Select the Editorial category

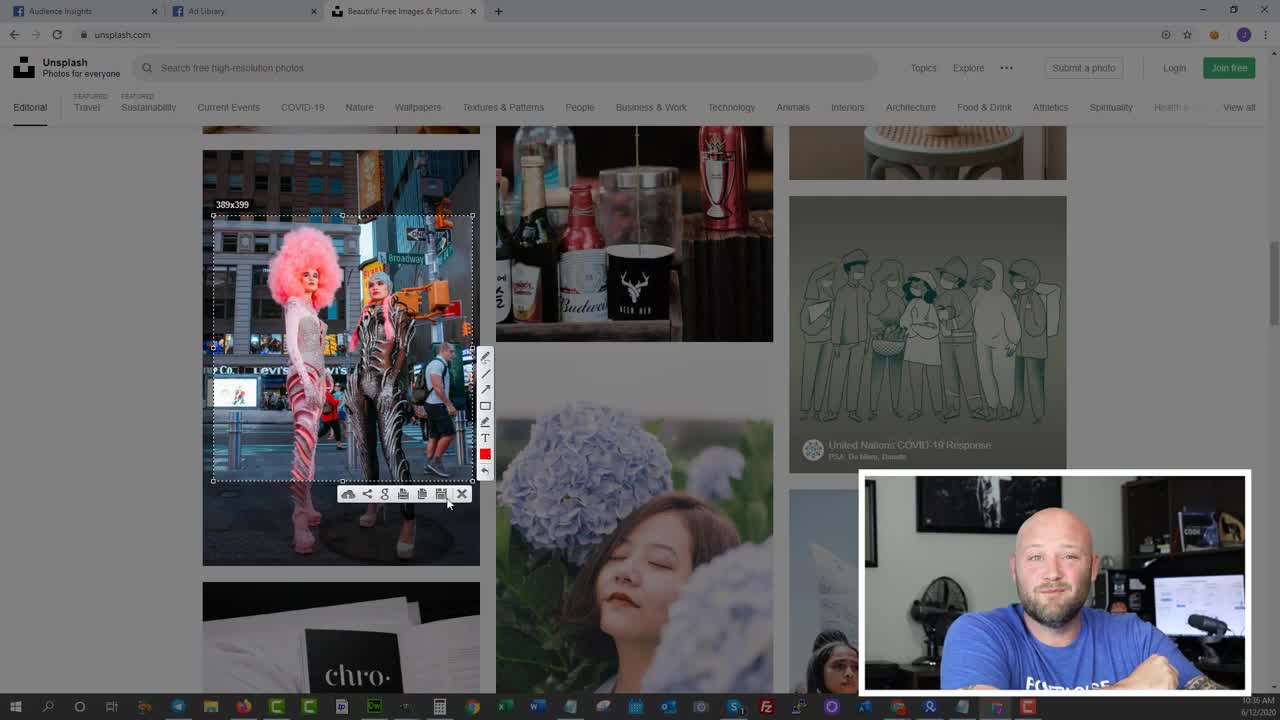30,107
